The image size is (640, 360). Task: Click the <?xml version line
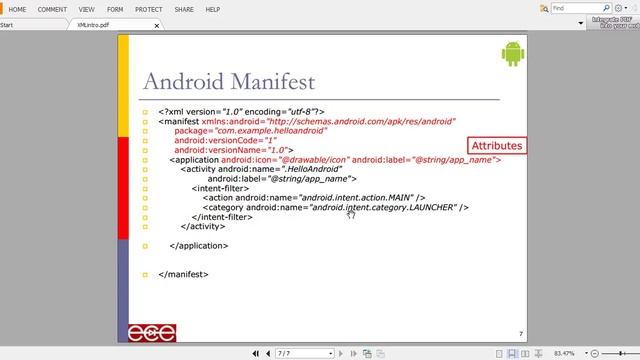(x=241, y=111)
